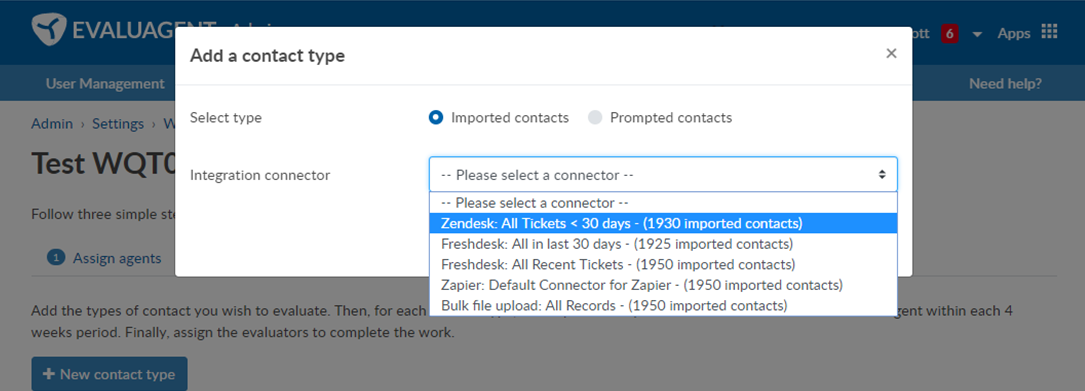Select the Imported contacts radio button
1085x391 pixels.
436,118
